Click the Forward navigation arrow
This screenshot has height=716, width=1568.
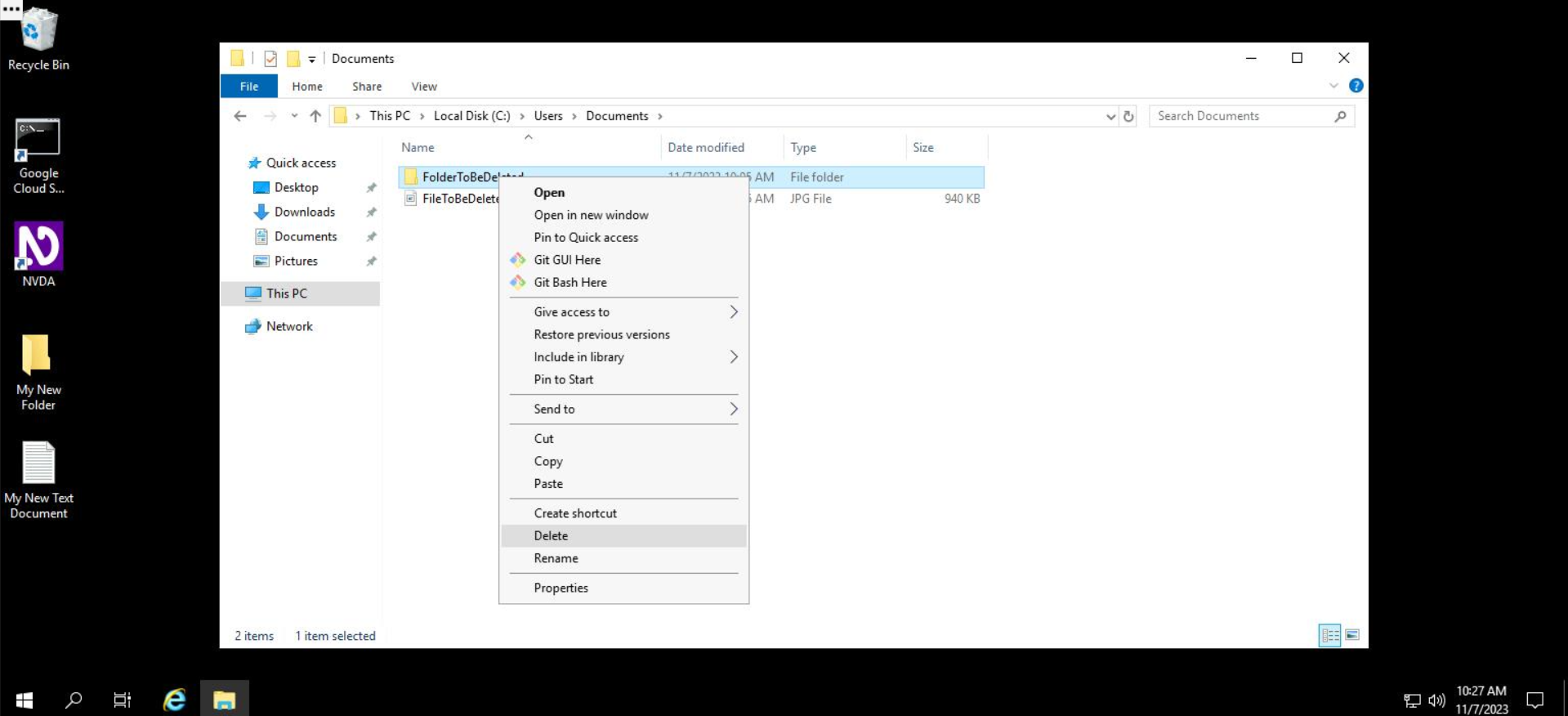click(270, 116)
